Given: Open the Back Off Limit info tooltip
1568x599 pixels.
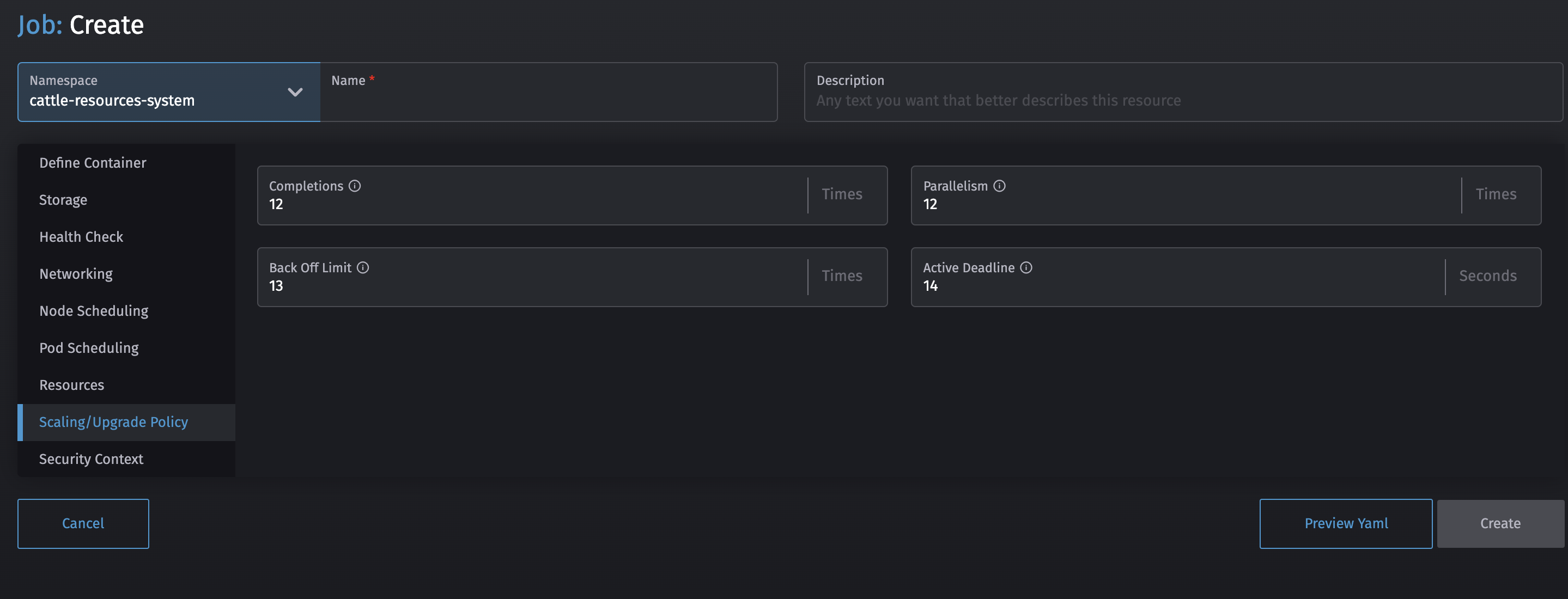Looking at the screenshot, I should pos(363,267).
